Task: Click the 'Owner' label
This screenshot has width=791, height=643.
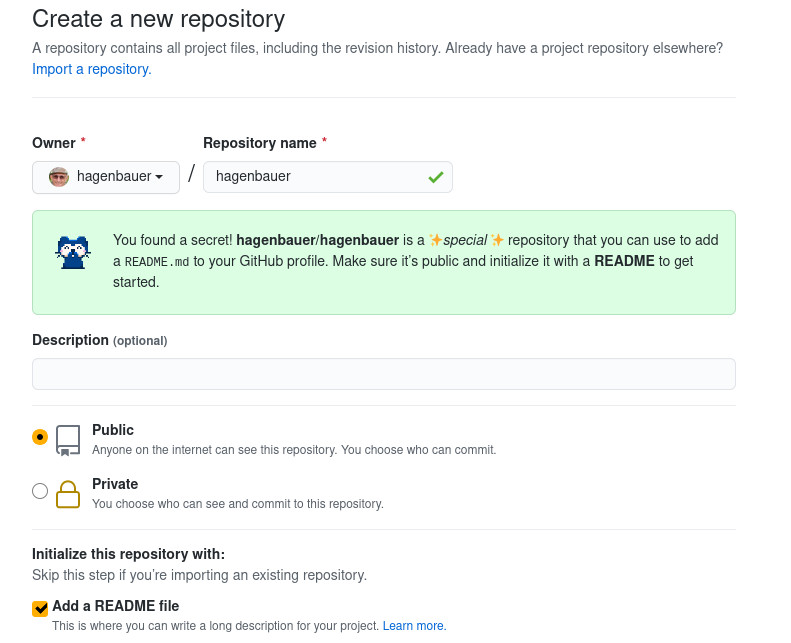Action: pyautogui.click(x=54, y=143)
